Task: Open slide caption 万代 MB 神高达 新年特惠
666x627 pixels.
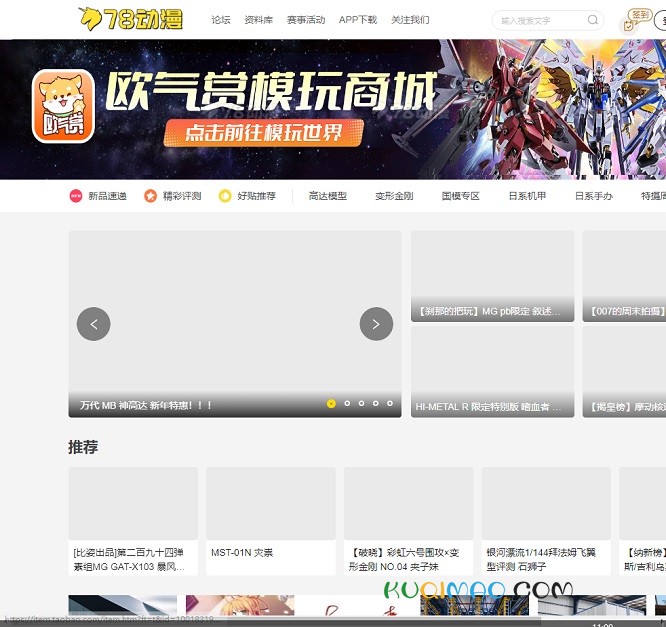Action: pyautogui.click(x=146, y=405)
